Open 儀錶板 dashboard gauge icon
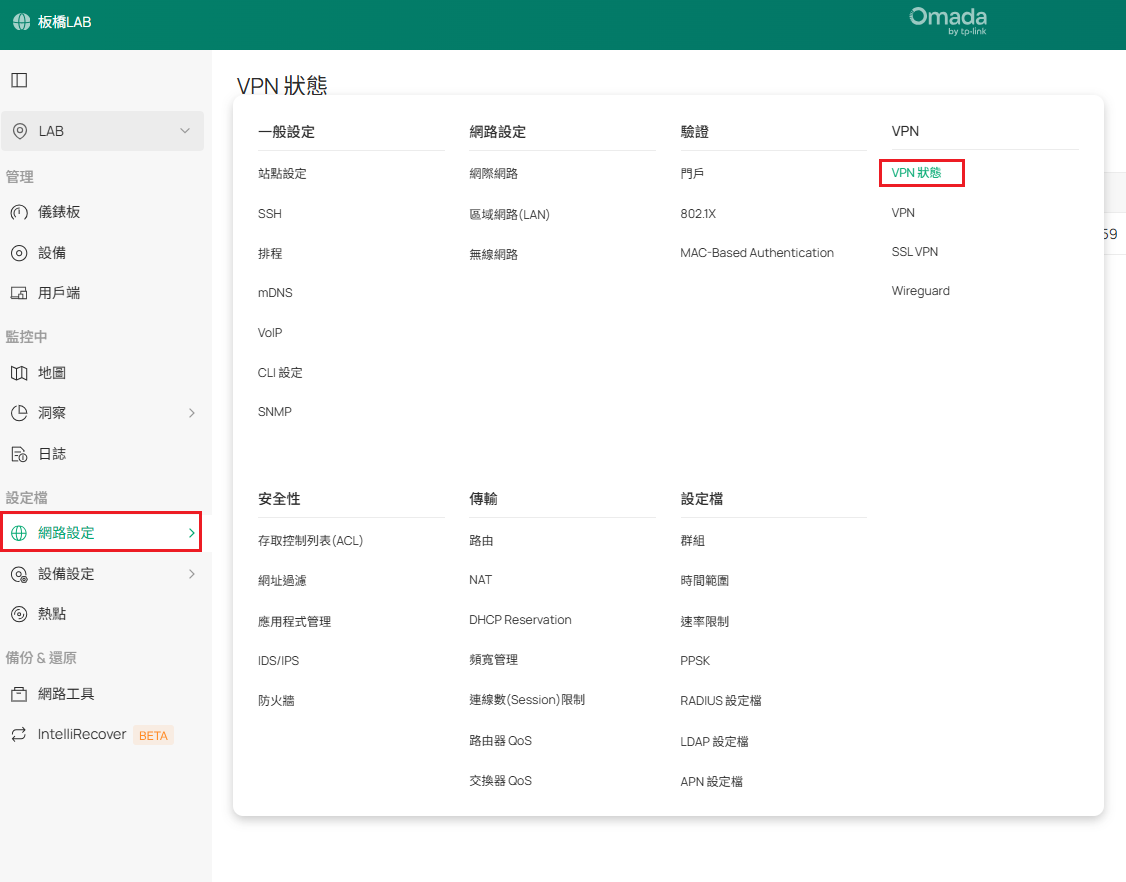1126x882 pixels. pyautogui.click(x=19, y=212)
